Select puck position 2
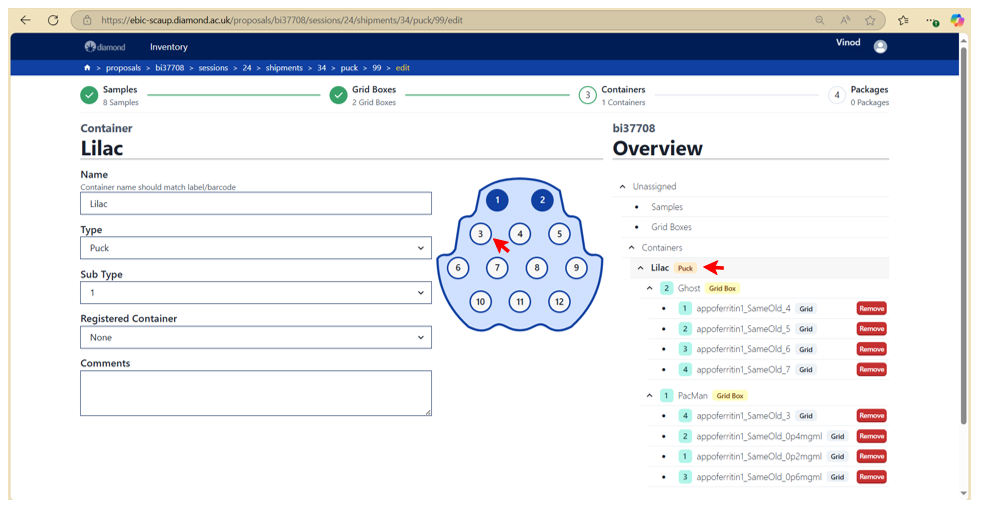 point(542,200)
